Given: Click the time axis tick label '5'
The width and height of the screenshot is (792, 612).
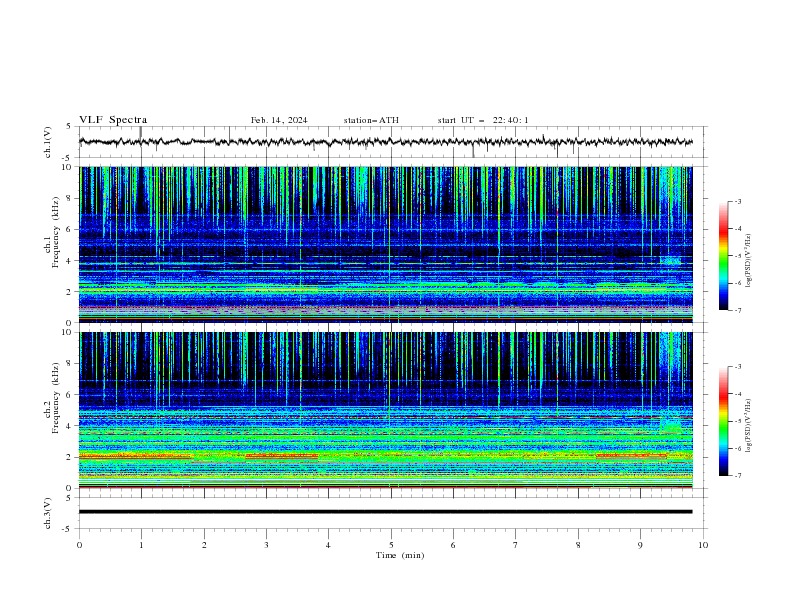Looking at the screenshot, I should point(391,545).
